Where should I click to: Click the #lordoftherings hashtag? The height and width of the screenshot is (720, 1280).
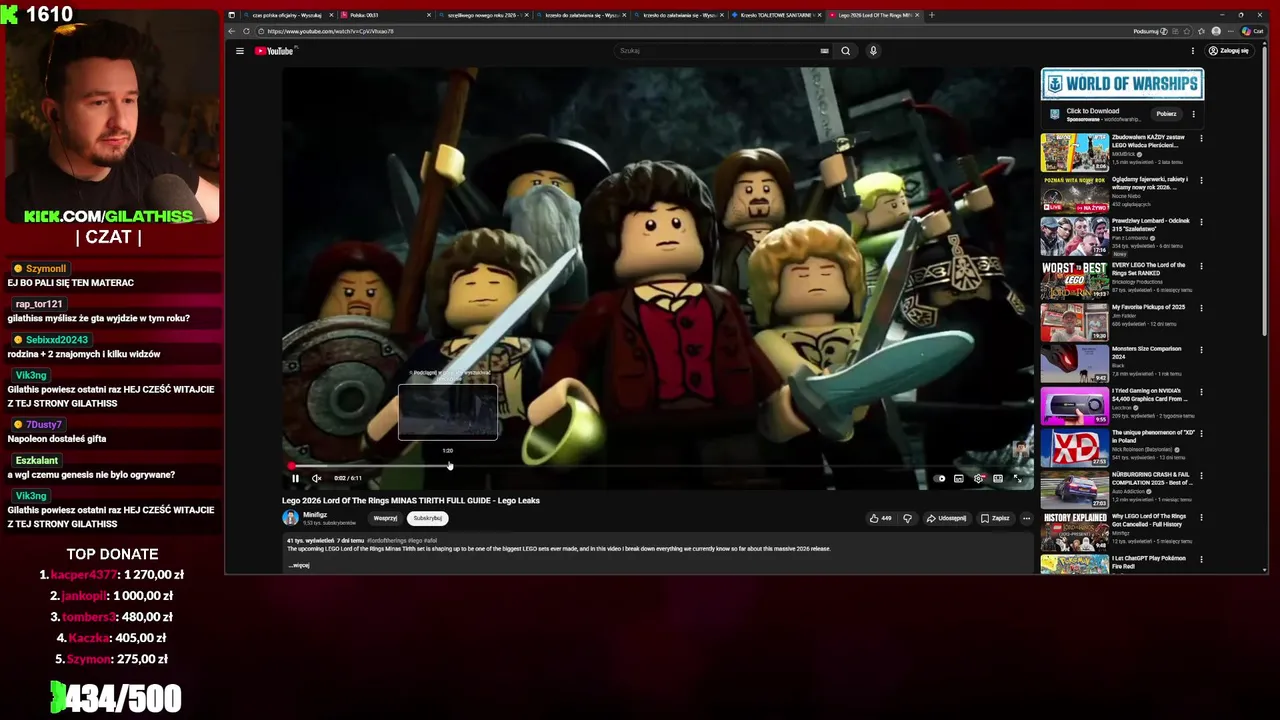[386, 540]
